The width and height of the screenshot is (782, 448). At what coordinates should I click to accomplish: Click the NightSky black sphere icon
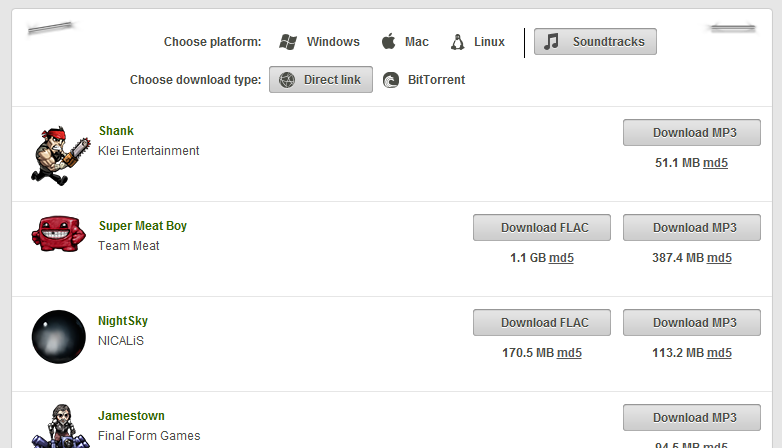[x=58, y=336]
